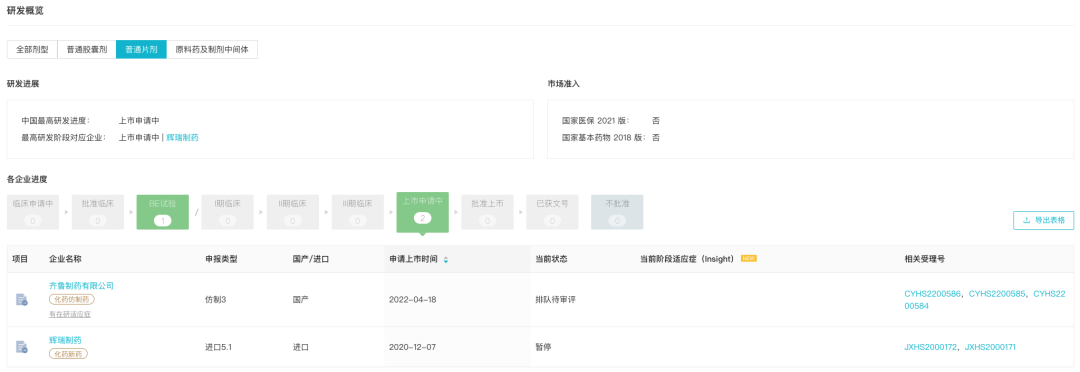Expand 有在研适应症 under 齐鲁制药
Screen dimensions: 1080x372
70,314
